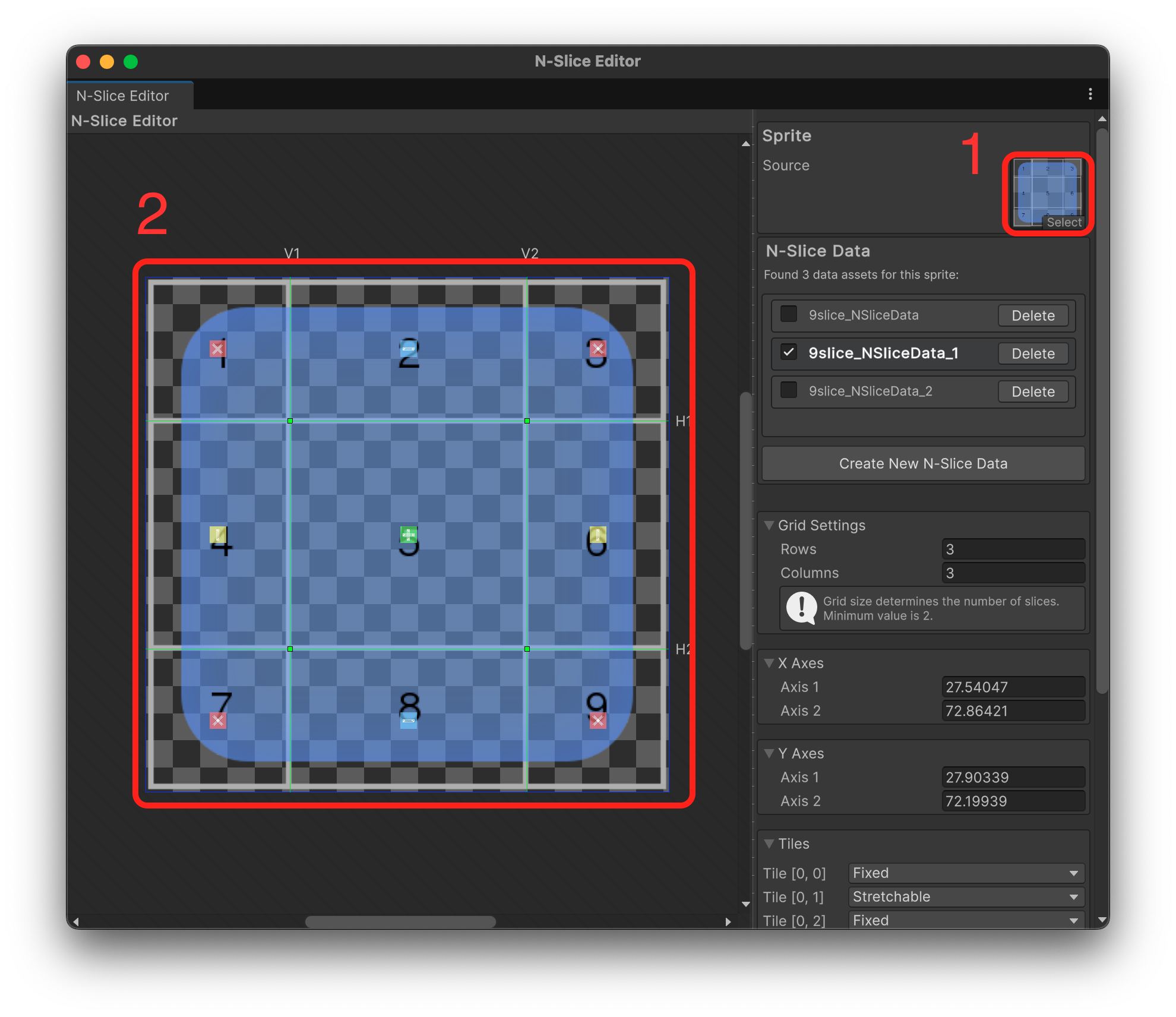Select the V1/H2 intersection handle
Viewport: 1176px width, 1017px height.
pyautogui.click(x=290, y=649)
